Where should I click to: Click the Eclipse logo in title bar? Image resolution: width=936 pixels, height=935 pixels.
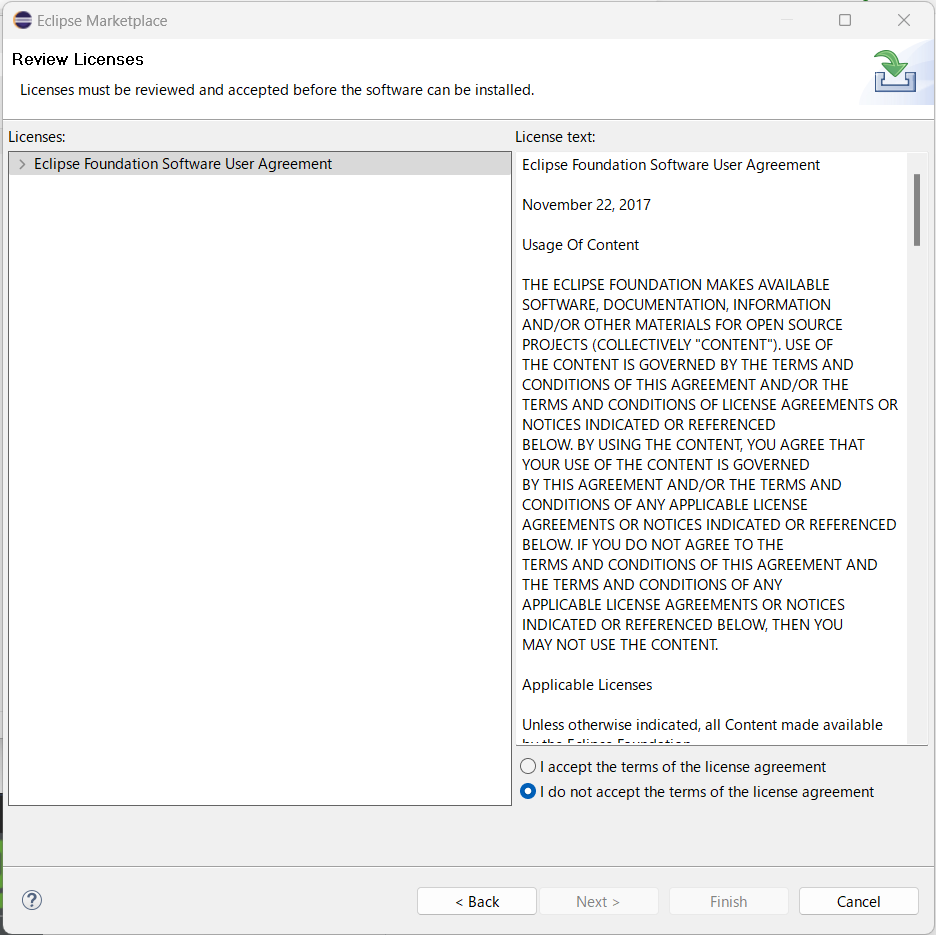pyautogui.click(x=23, y=20)
